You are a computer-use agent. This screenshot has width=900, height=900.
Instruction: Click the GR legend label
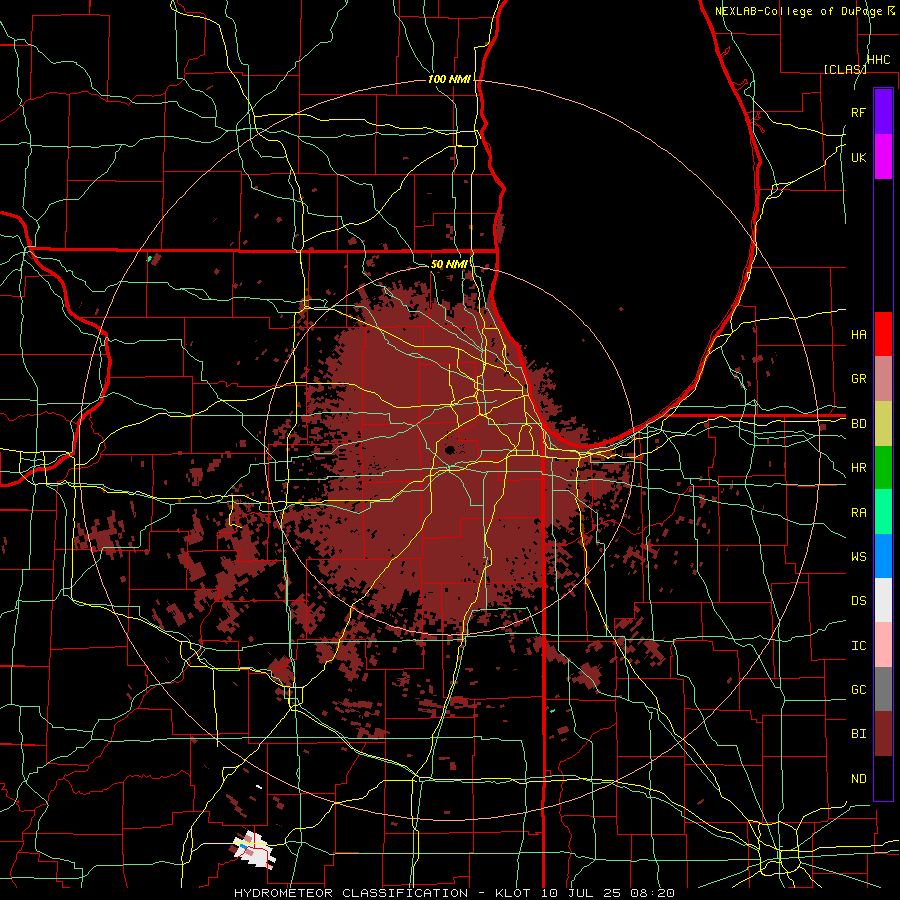(x=858, y=379)
